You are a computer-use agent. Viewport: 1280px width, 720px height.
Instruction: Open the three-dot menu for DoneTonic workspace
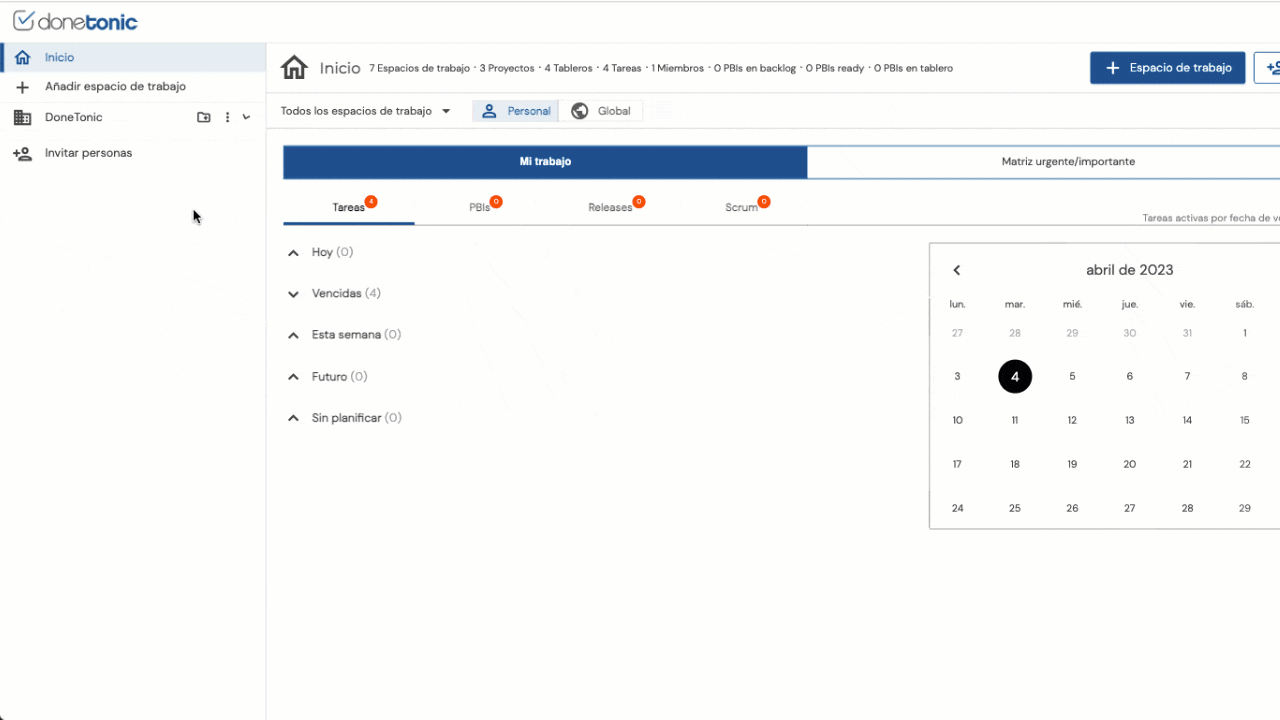click(227, 117)
